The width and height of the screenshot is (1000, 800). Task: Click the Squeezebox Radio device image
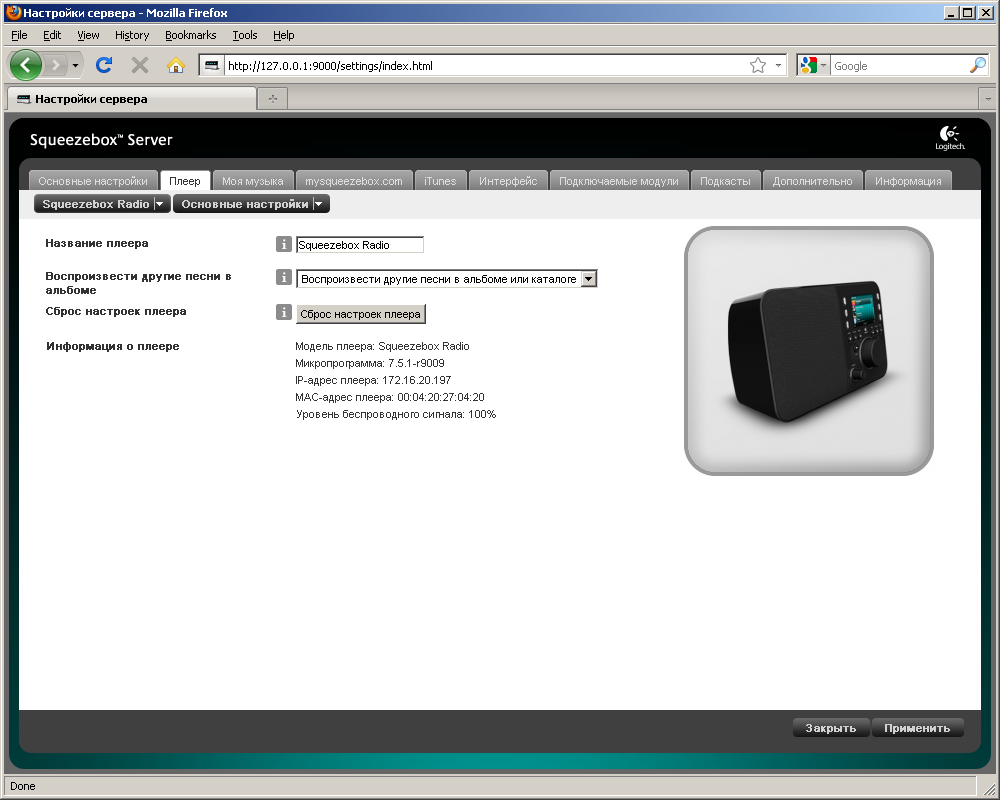point(809,351)
